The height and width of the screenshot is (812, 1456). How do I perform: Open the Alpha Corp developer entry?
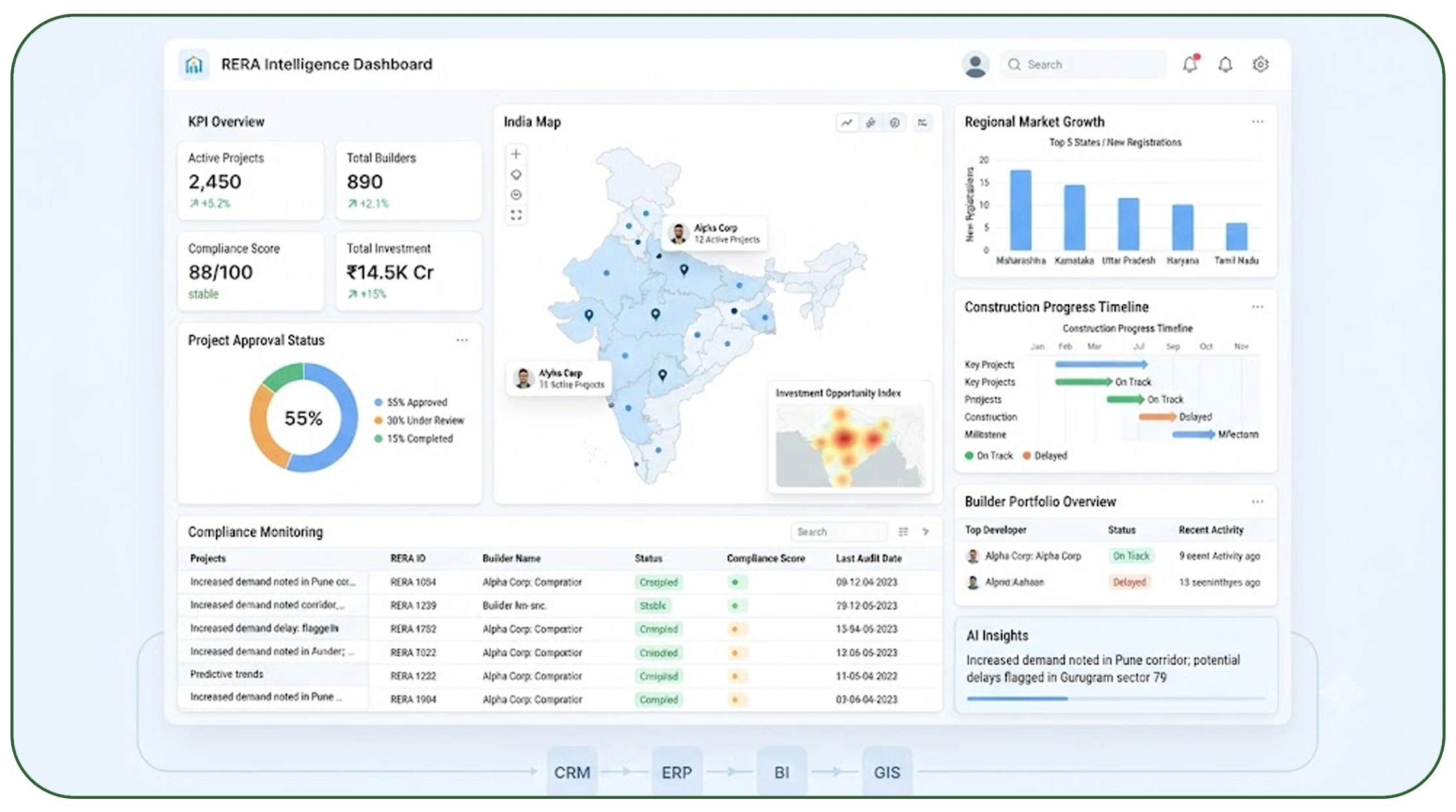(1024, 556)
